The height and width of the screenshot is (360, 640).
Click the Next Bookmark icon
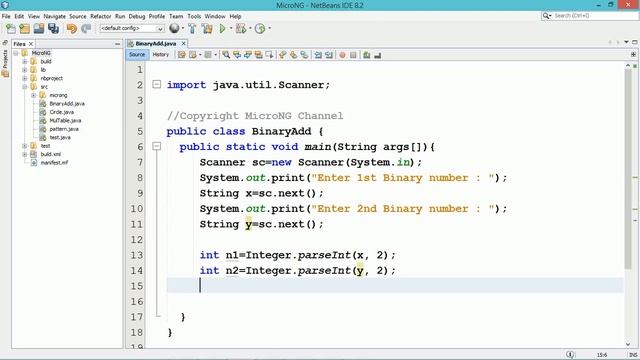pos(293,55)
